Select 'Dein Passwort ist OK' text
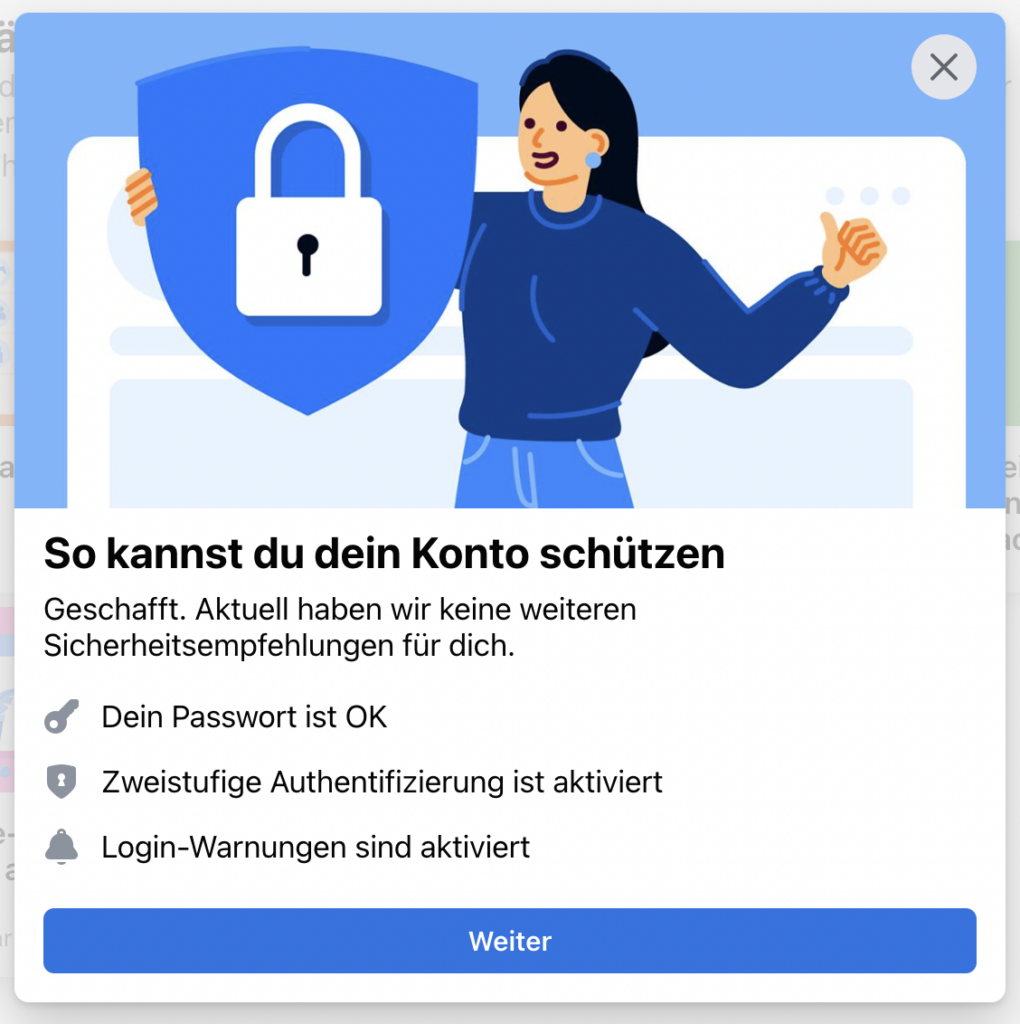The image size is (1020, 1024). pos(244,717)
